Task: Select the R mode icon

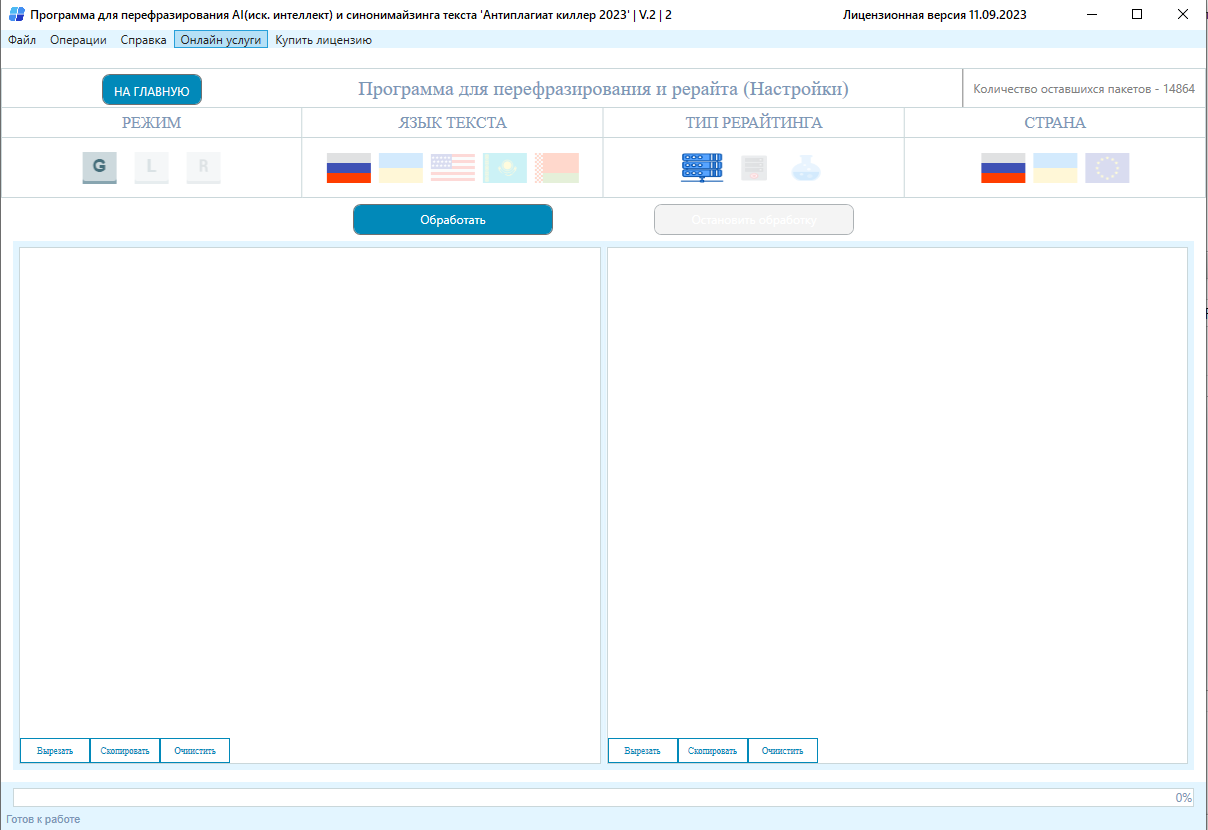Action: point(203,167)
